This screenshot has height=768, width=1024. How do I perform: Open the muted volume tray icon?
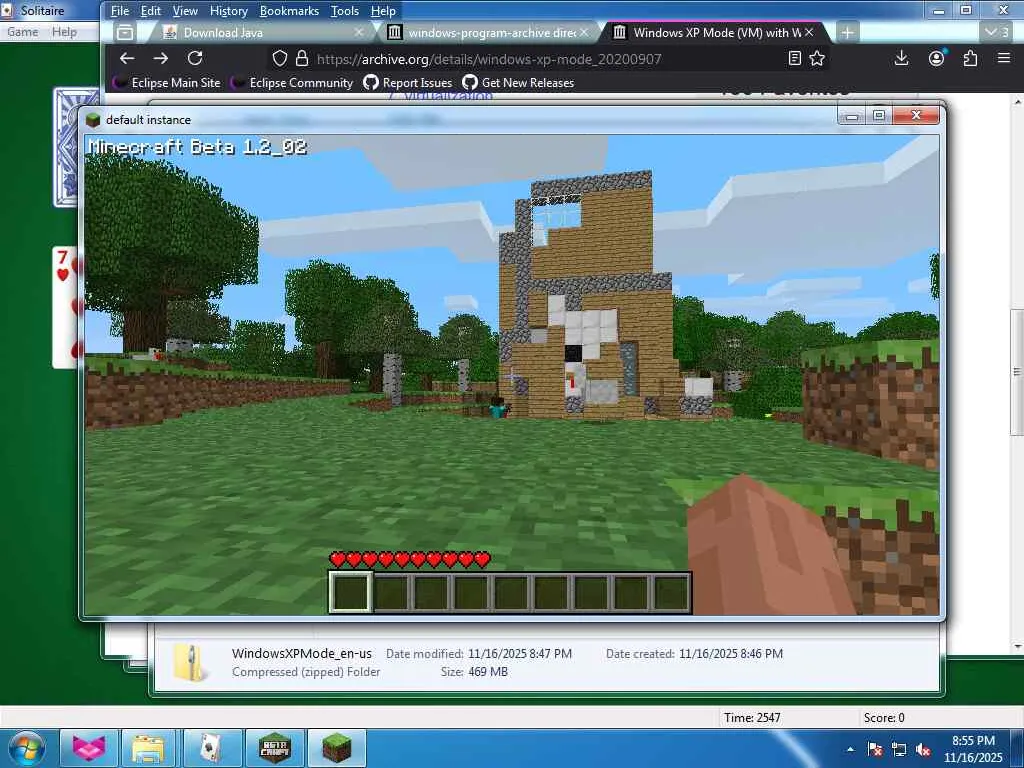click(x=923, y=750)
